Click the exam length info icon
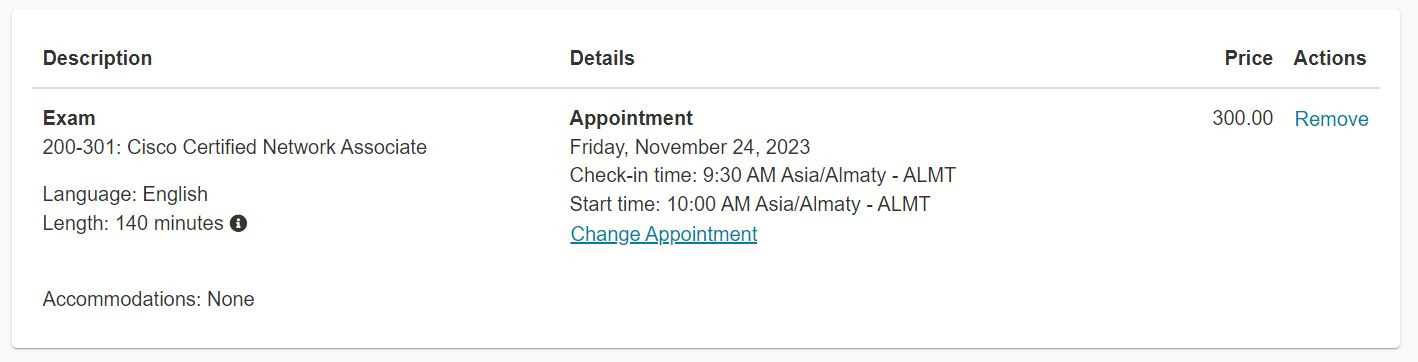 (238, 224)
